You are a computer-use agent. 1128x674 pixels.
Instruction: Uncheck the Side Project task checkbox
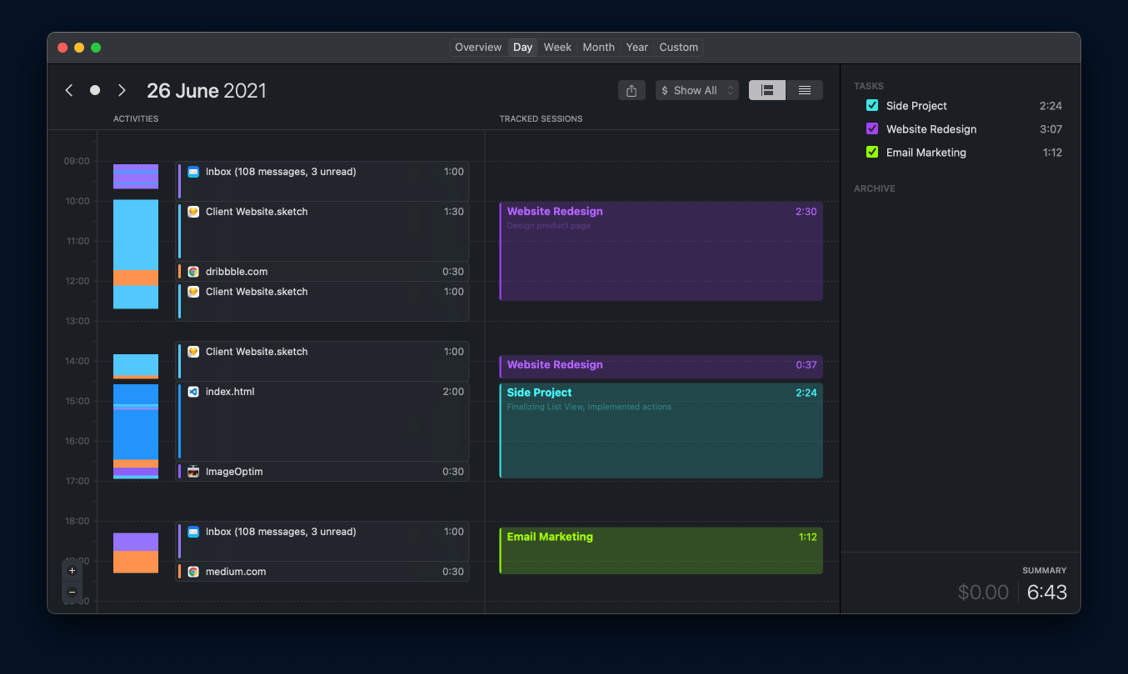point(872,106)
